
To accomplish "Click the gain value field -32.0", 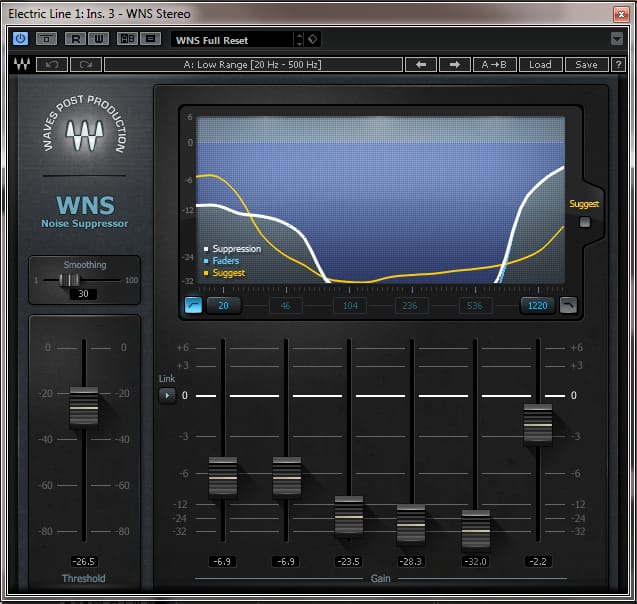I will pyautogui.click(x=475, y=562).
